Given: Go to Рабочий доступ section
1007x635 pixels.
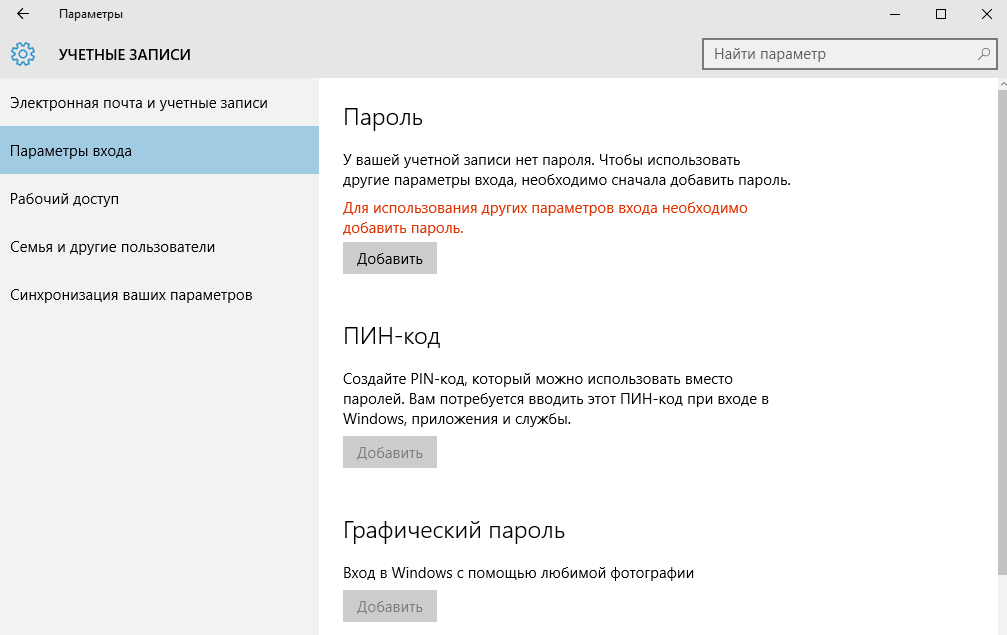Looking at the screenshot, I should pyautogui.click(x=65, y=199).
